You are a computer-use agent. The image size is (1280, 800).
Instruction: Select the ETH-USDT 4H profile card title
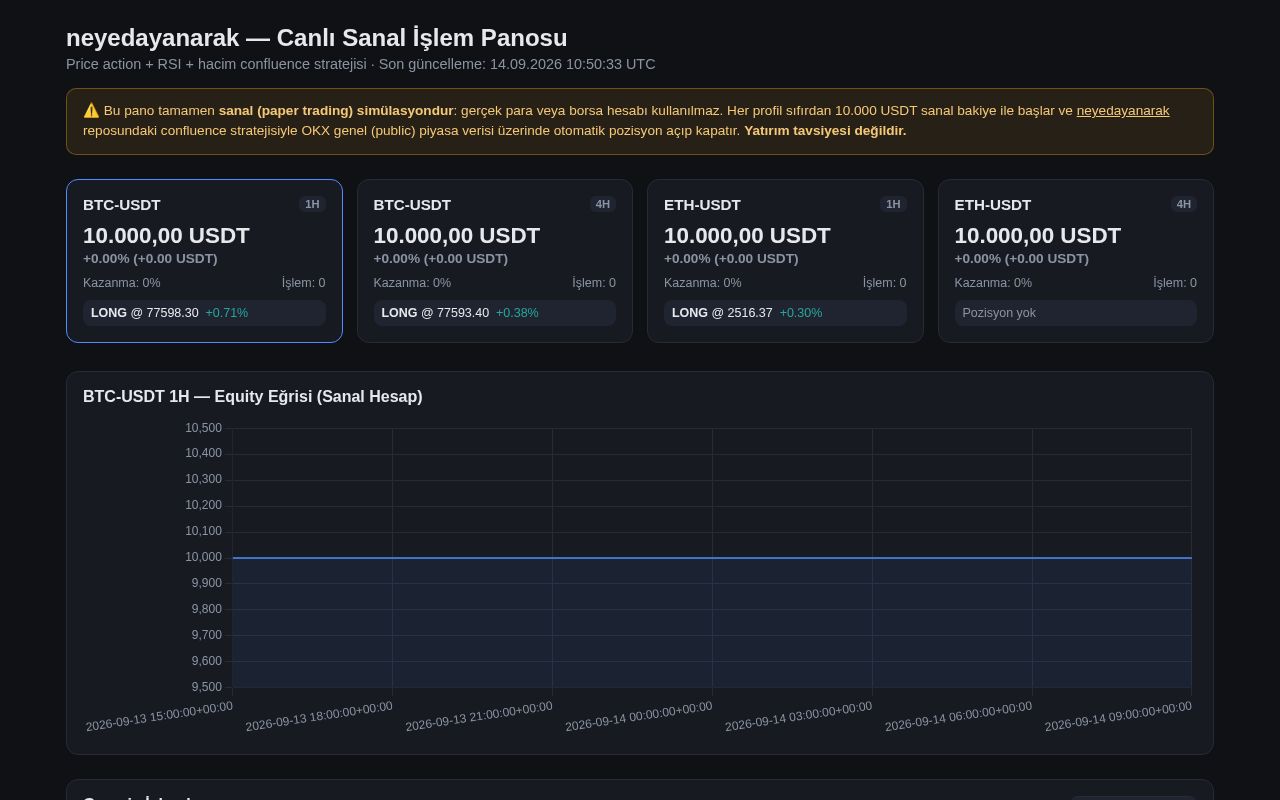coord(993,205)
